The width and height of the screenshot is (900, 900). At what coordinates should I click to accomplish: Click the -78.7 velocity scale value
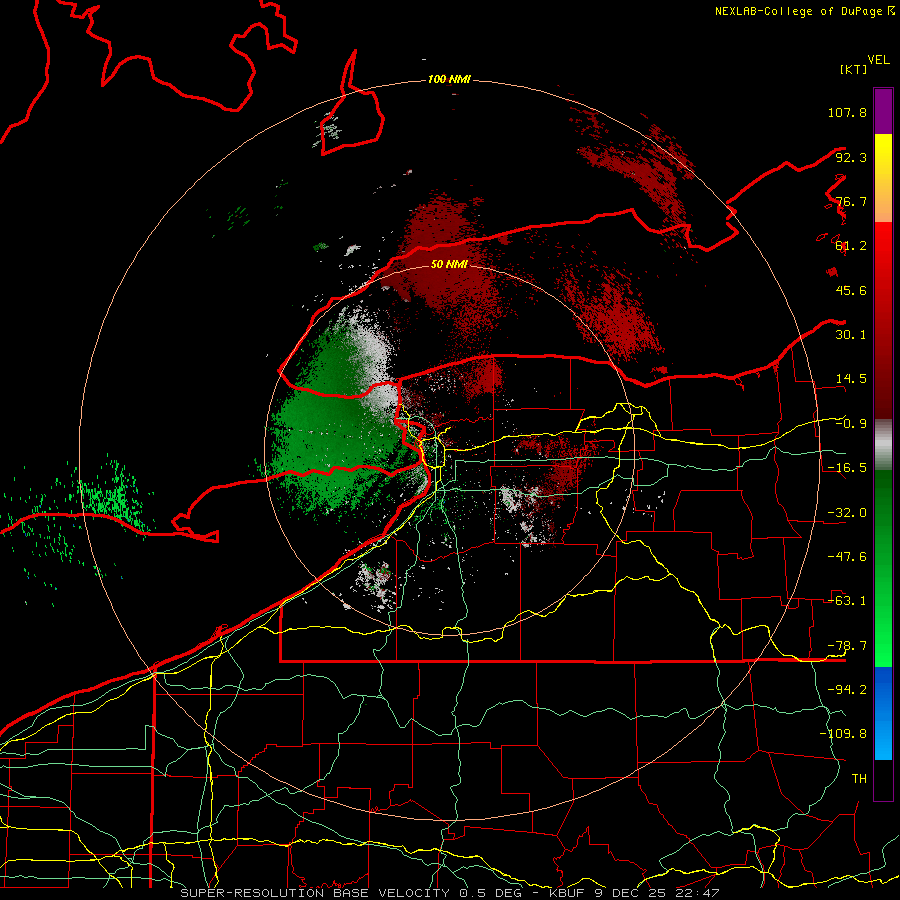(847, 646)
